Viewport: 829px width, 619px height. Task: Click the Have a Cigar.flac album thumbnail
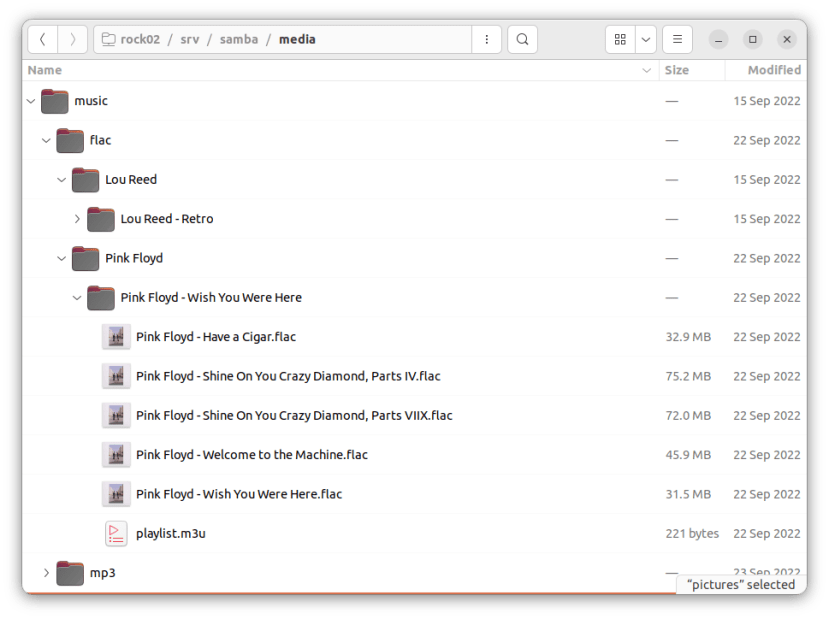coord(116,337)
